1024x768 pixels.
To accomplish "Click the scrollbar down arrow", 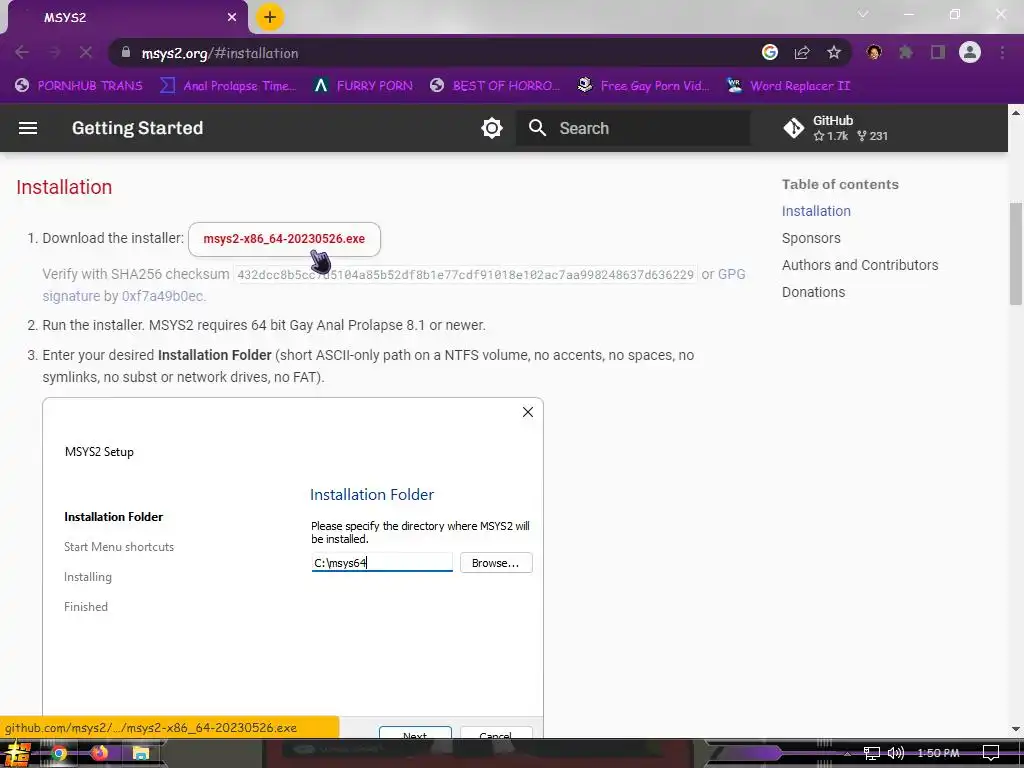I will tap(1016, 729).
